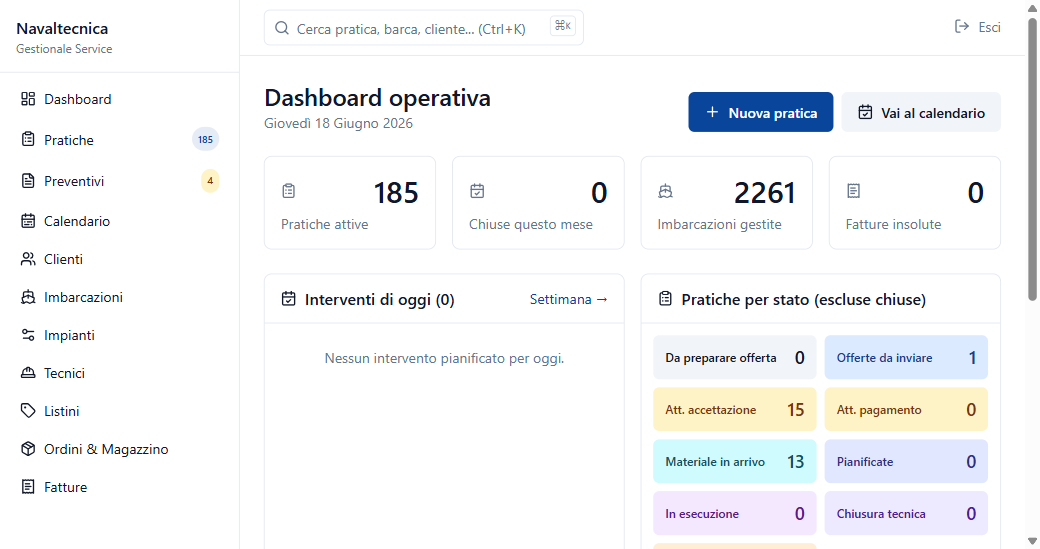Click the Imbarcazioni boat icon in sidebar

tap(28, 297)
